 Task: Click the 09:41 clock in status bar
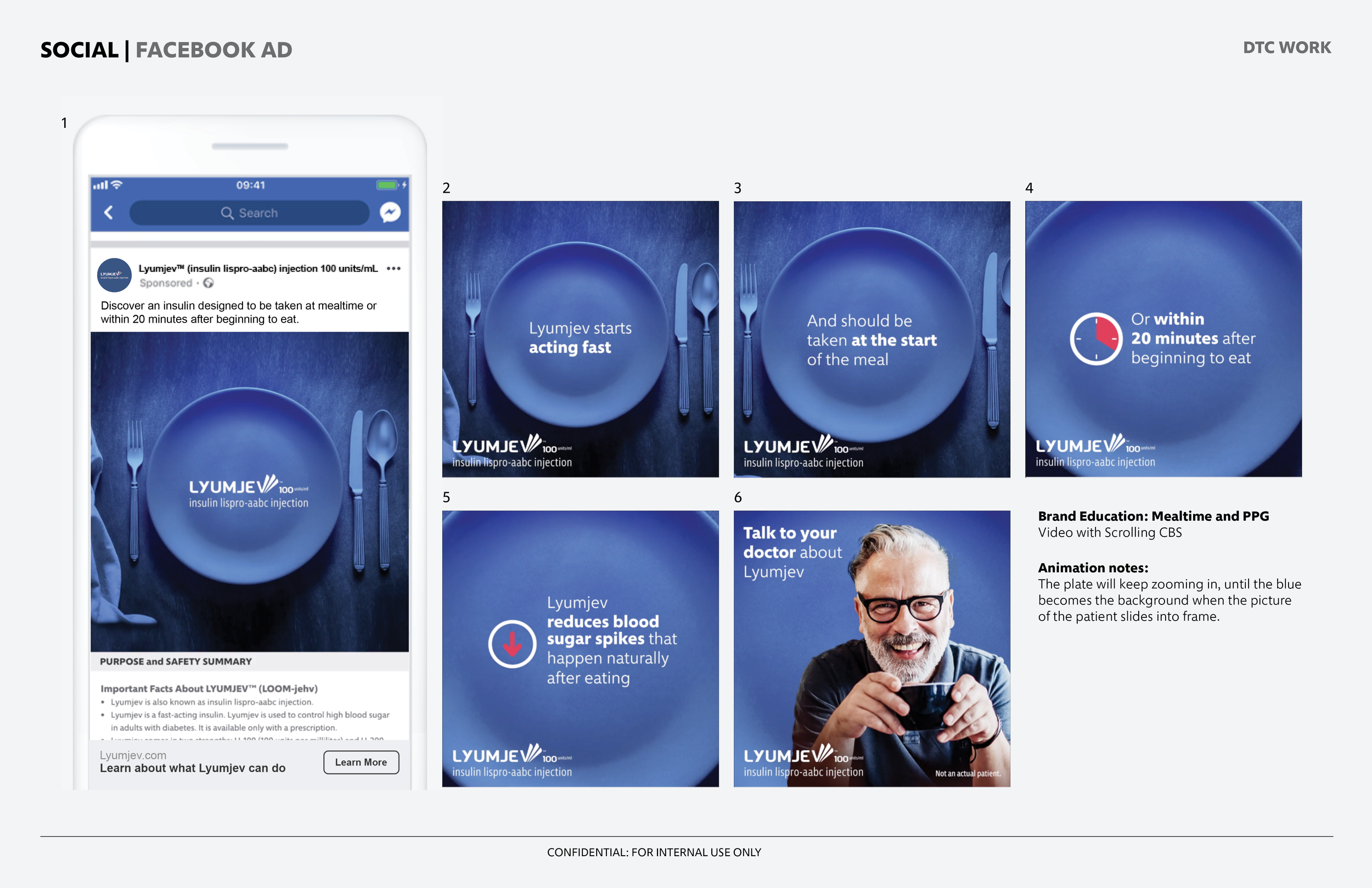250,185
